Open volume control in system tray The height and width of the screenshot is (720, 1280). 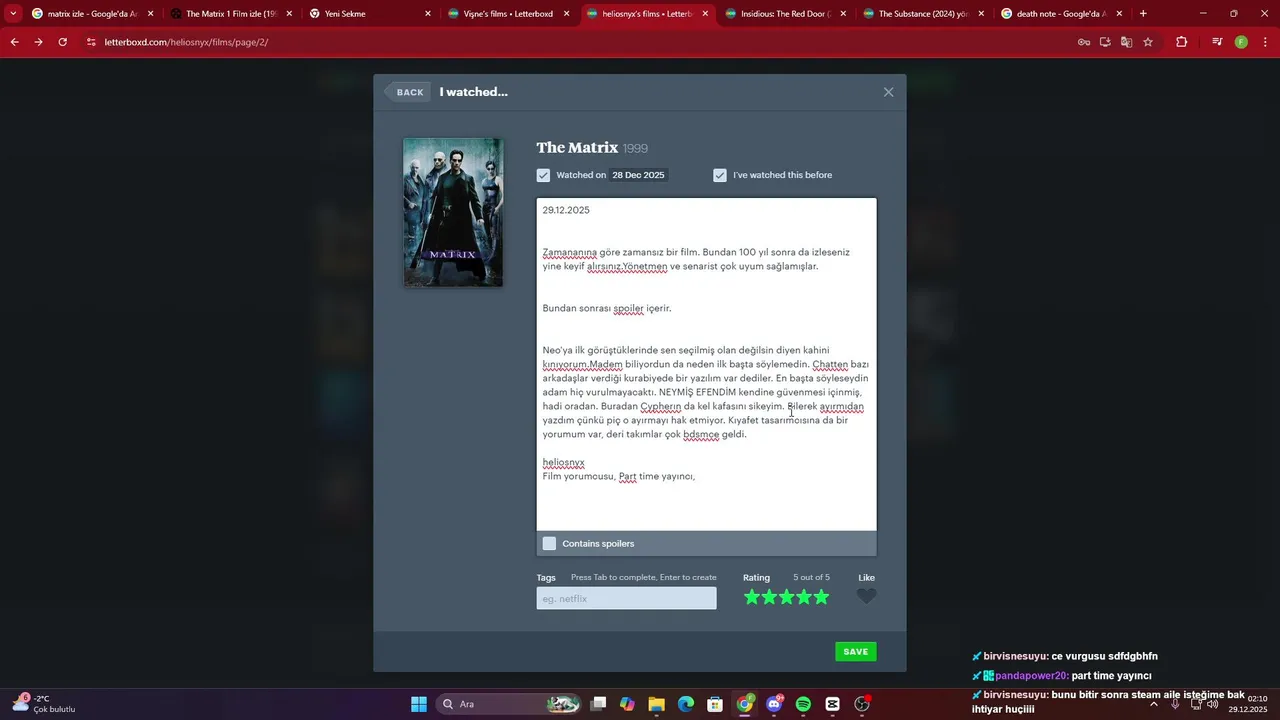[1213, 704]
